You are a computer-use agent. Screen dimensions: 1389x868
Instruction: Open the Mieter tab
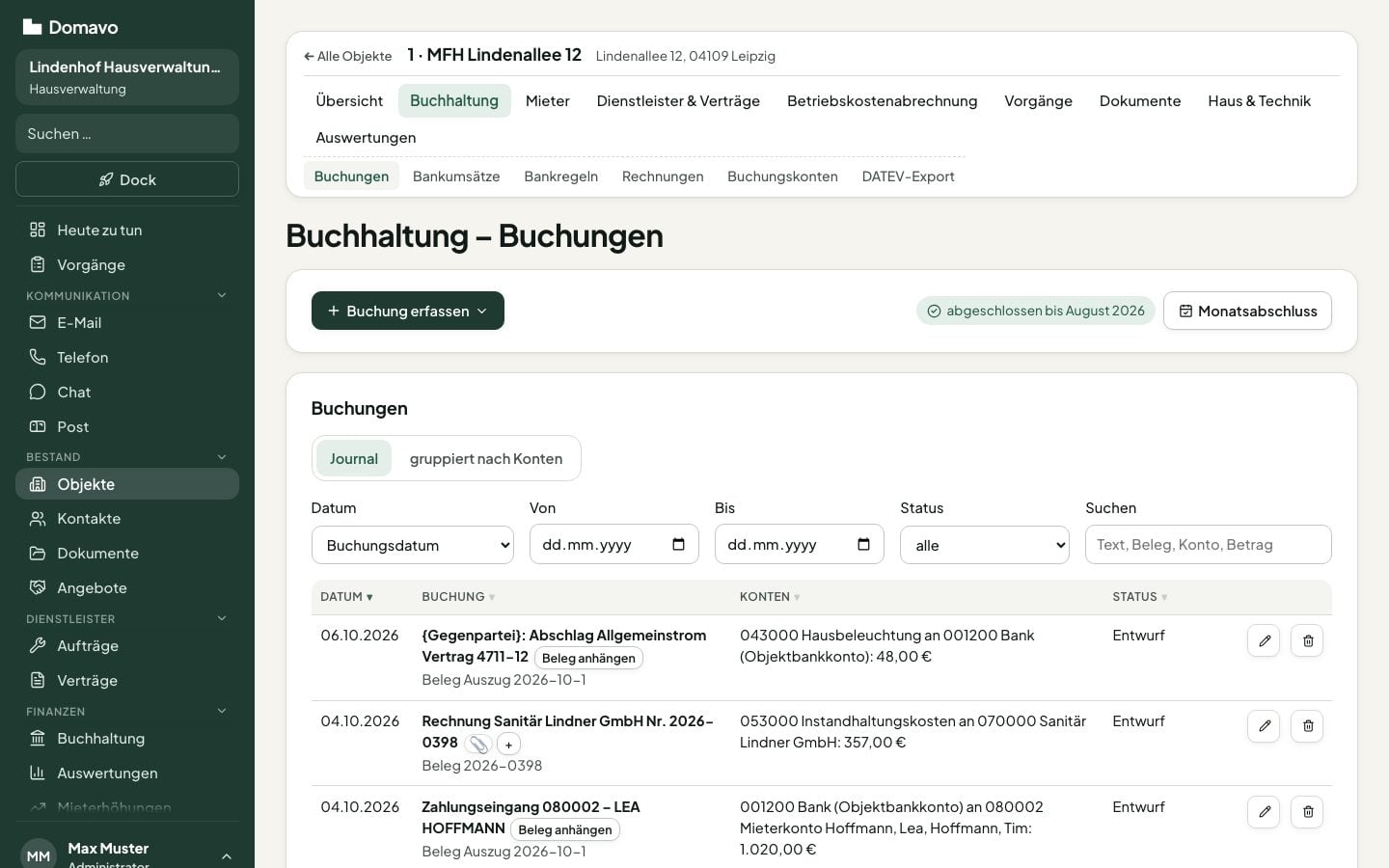point(548,100)
